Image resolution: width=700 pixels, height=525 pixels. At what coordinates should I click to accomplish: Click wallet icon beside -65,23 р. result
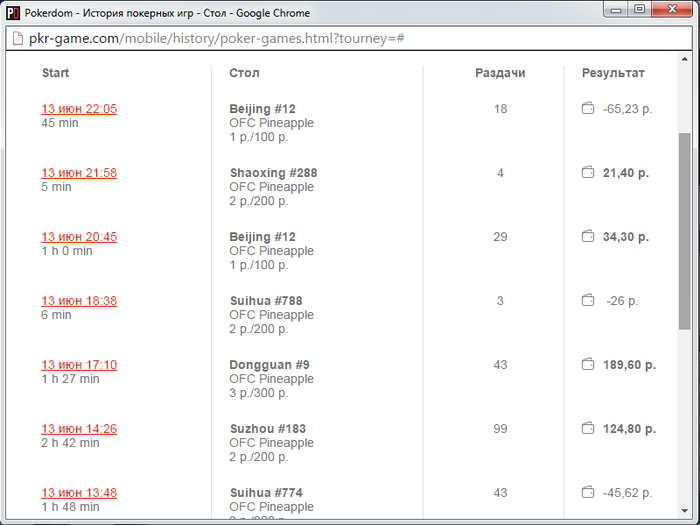coord(588,108)
